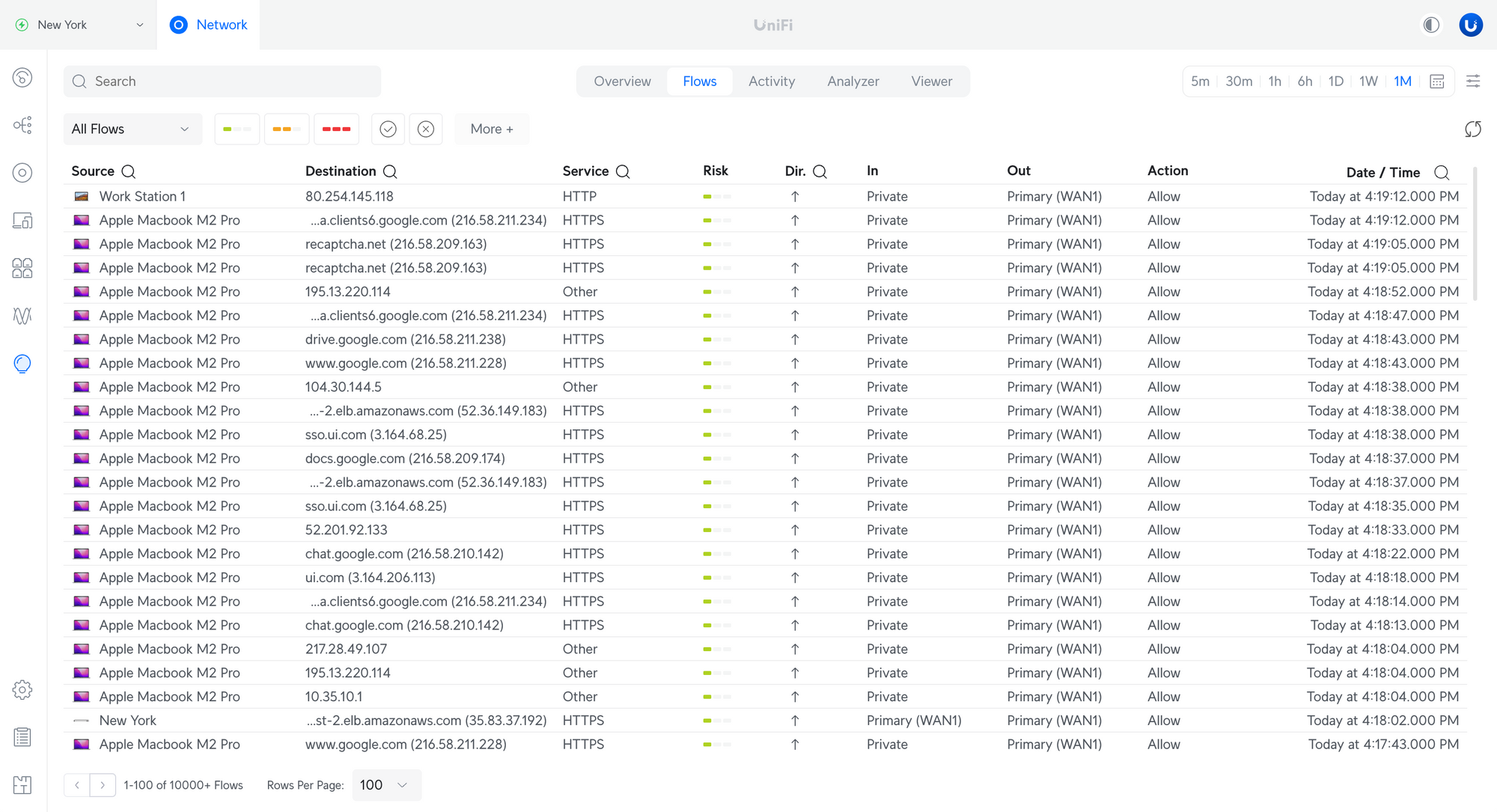Select the 1W time range

(x=1368, y=82)
